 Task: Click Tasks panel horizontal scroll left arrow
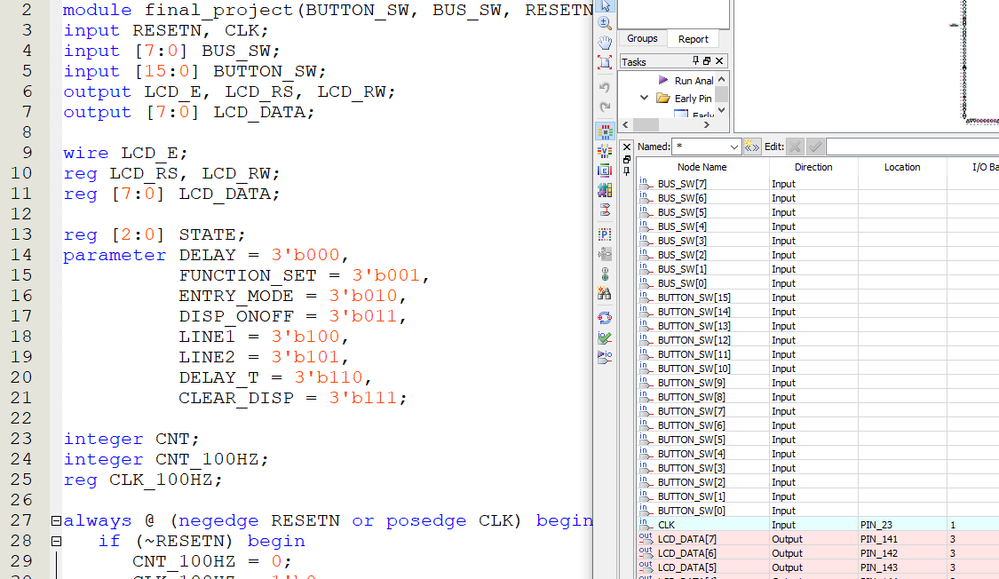coord(625,125)
